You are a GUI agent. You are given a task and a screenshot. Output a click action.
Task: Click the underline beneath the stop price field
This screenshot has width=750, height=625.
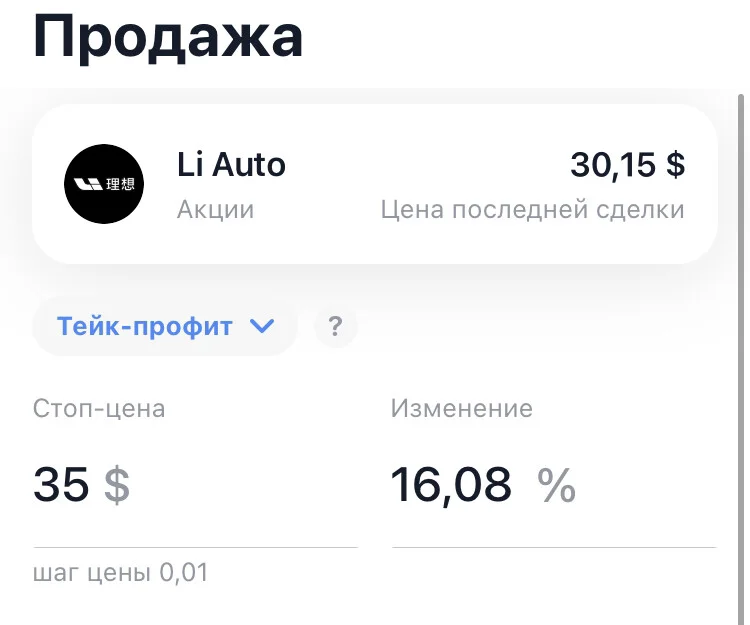pyautogui.click(x=195, y=548)
